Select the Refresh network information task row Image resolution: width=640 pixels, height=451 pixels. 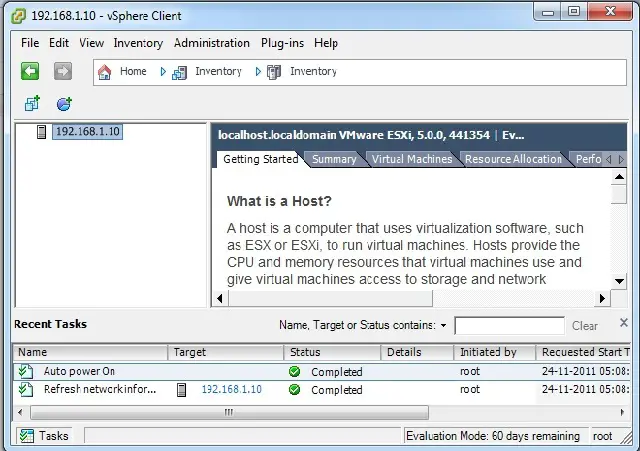[322, 390]
